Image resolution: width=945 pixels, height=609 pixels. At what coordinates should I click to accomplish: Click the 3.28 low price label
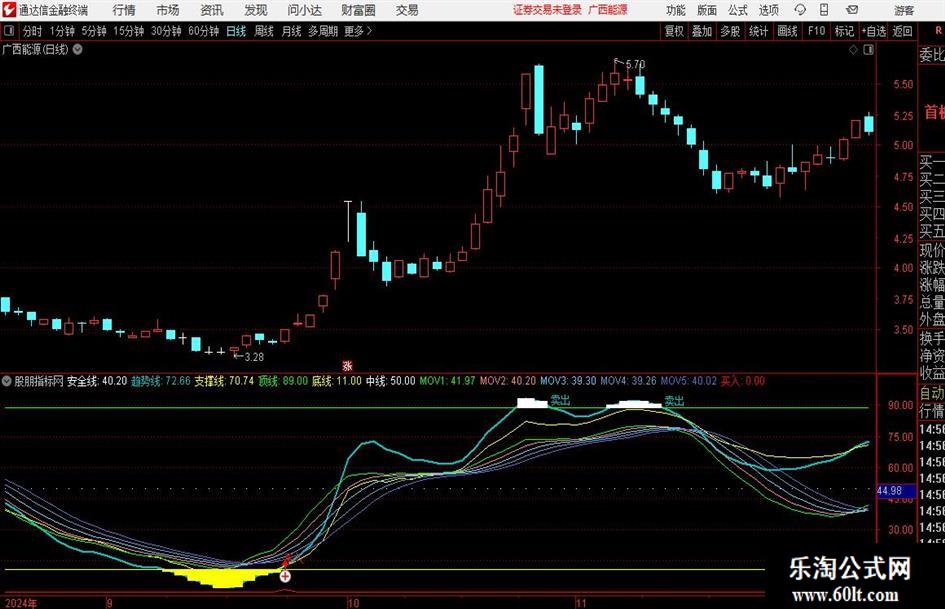click(x=254, y=357)
